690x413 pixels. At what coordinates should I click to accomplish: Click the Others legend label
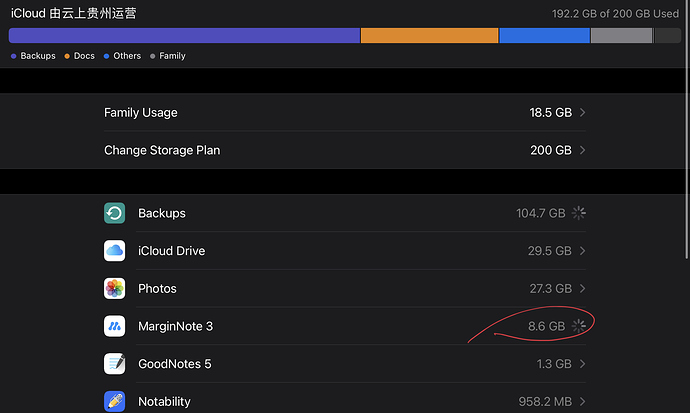click(x=127, y=56)
